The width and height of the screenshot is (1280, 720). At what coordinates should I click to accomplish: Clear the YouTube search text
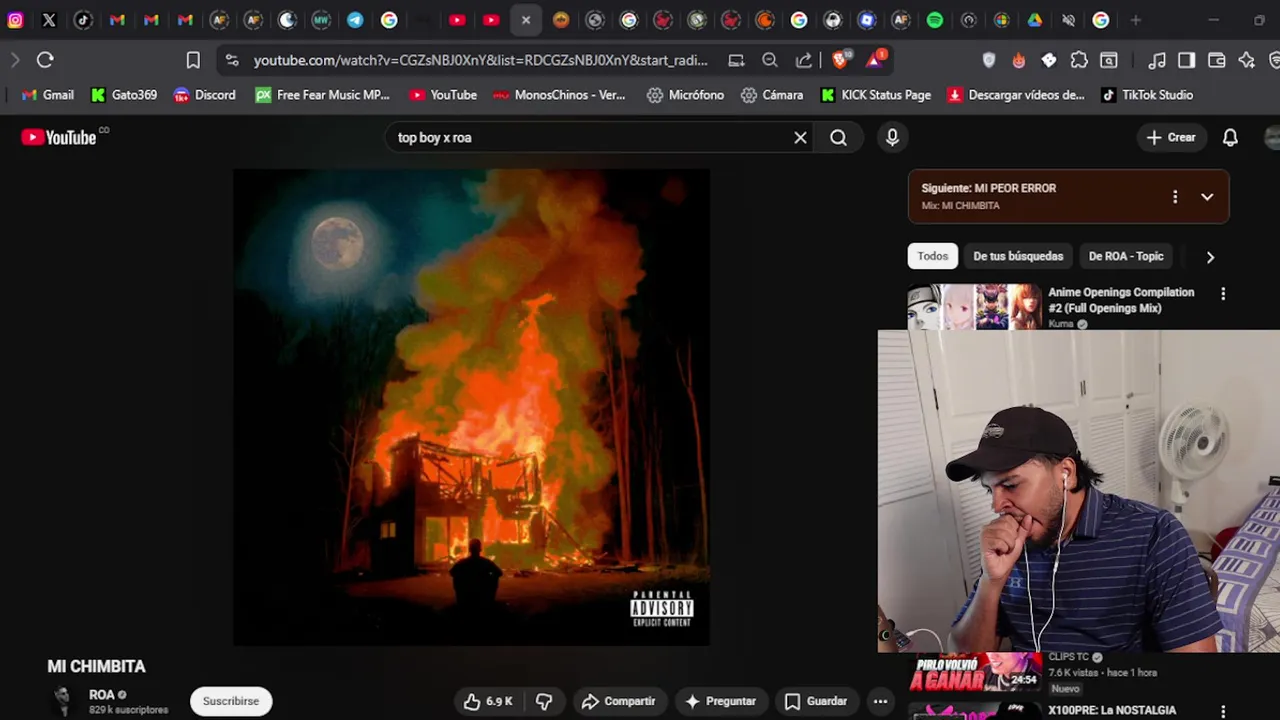(800, 138)
